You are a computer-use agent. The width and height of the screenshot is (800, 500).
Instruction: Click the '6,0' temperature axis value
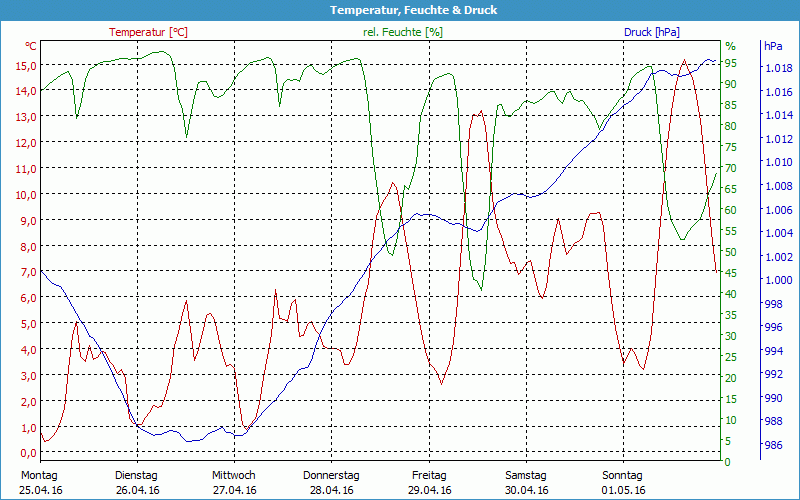point(28,298)
